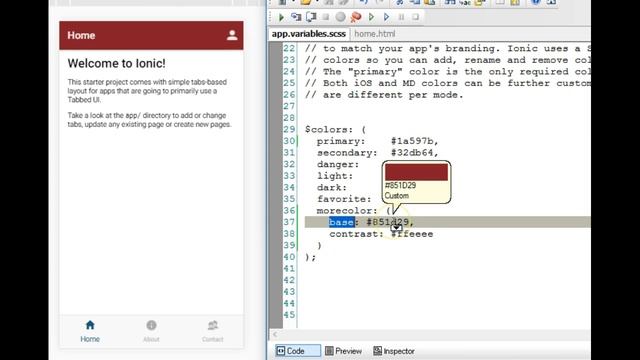Click the closing ');' on line 40
The width and height of the screenshot is (640, 360).
tap(311, 257)
